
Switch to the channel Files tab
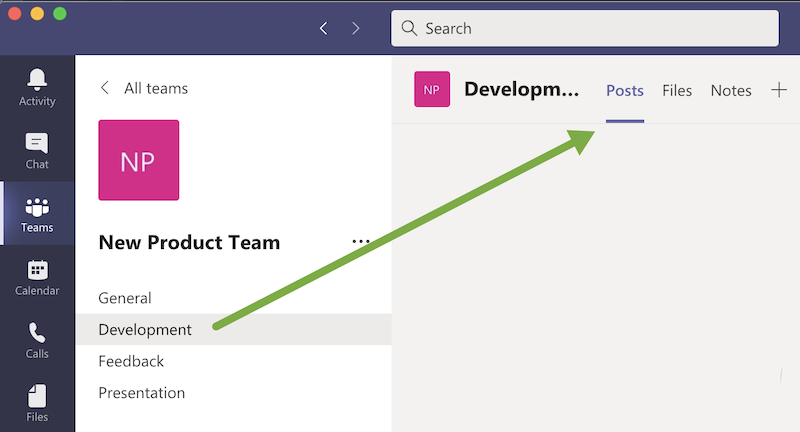pos(677,91)
